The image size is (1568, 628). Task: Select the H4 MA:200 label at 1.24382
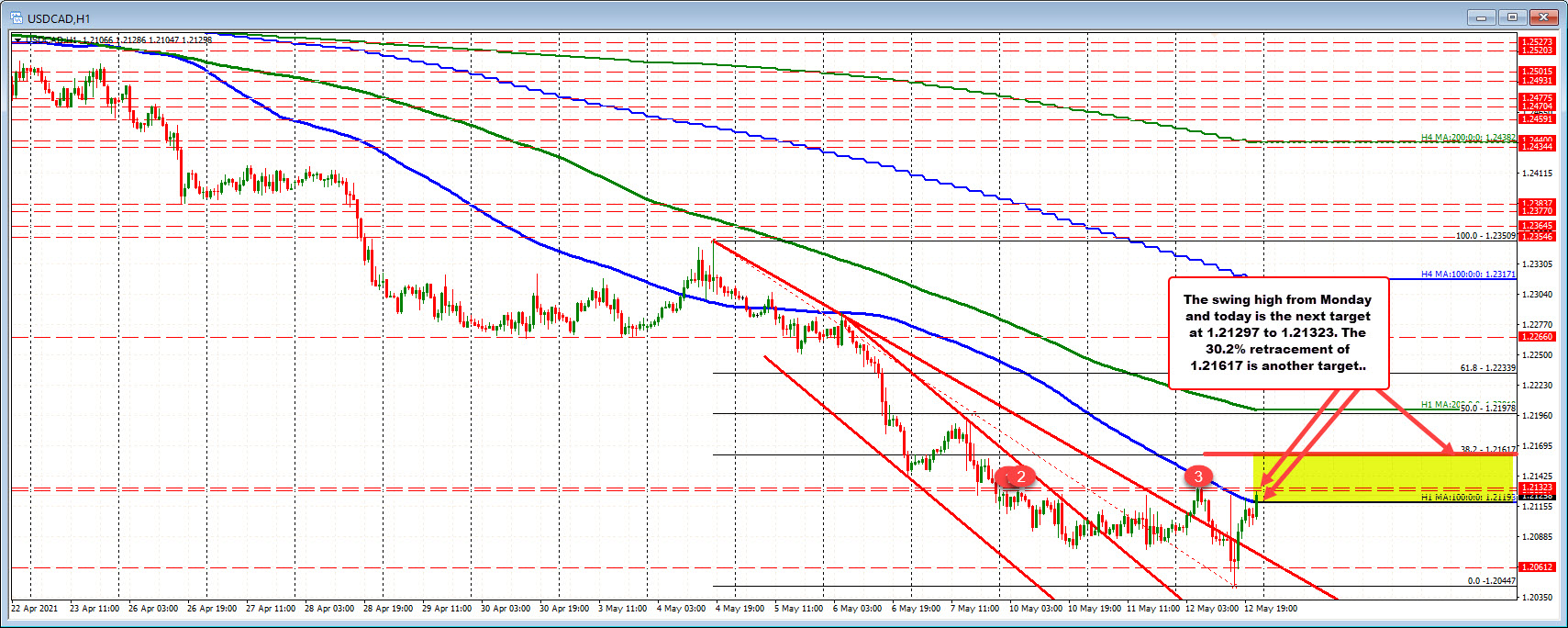click(x=1468, y=138)
